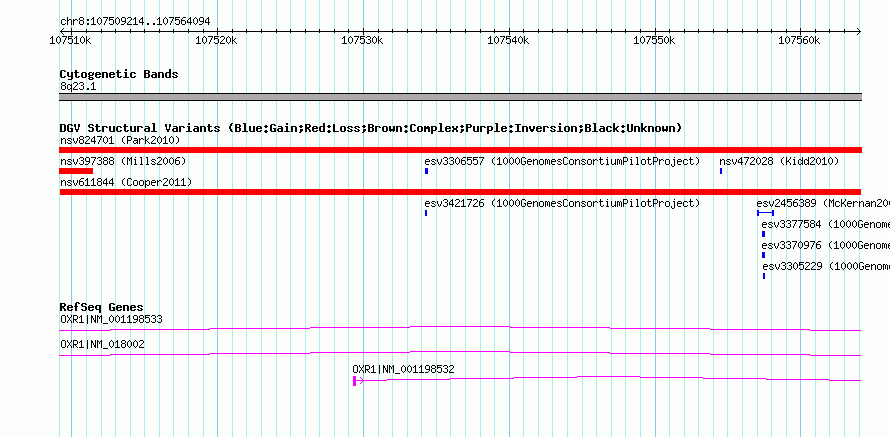Select the magenta OXR1 NM_001198533 transcript line
The image size is (890, 437).
click(x=460, y=329)
